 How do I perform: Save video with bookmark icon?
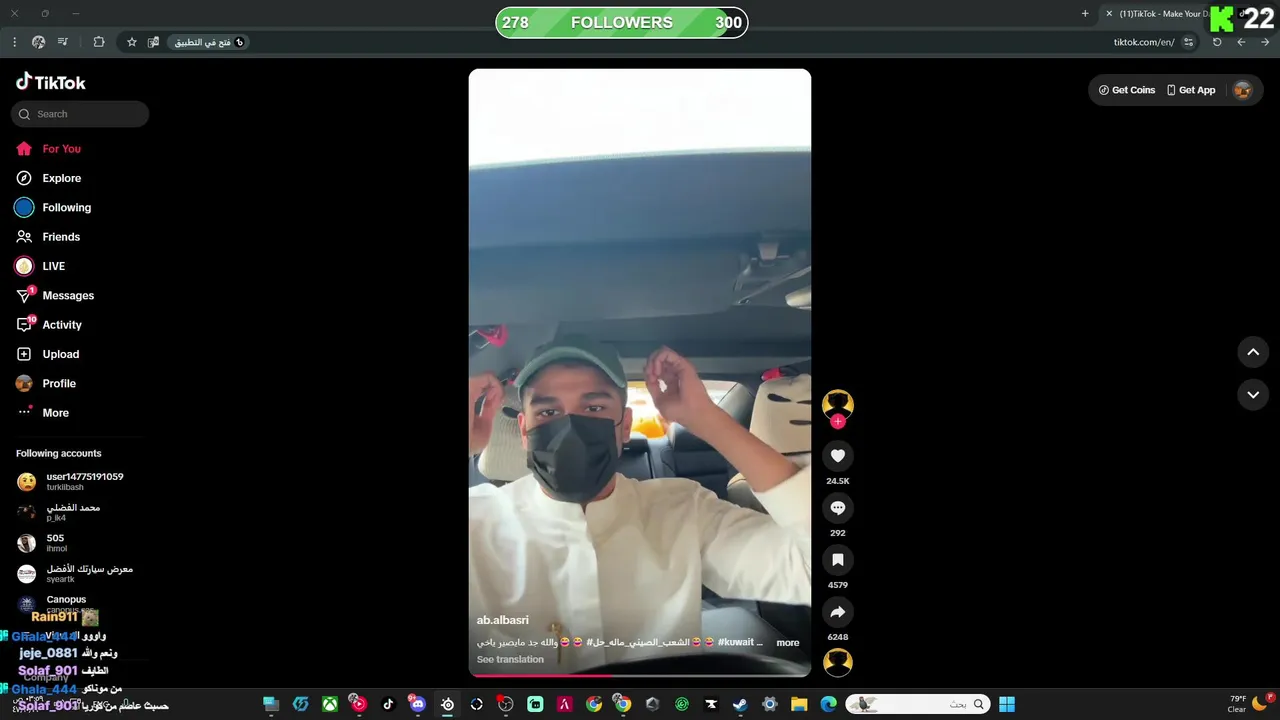838,560
